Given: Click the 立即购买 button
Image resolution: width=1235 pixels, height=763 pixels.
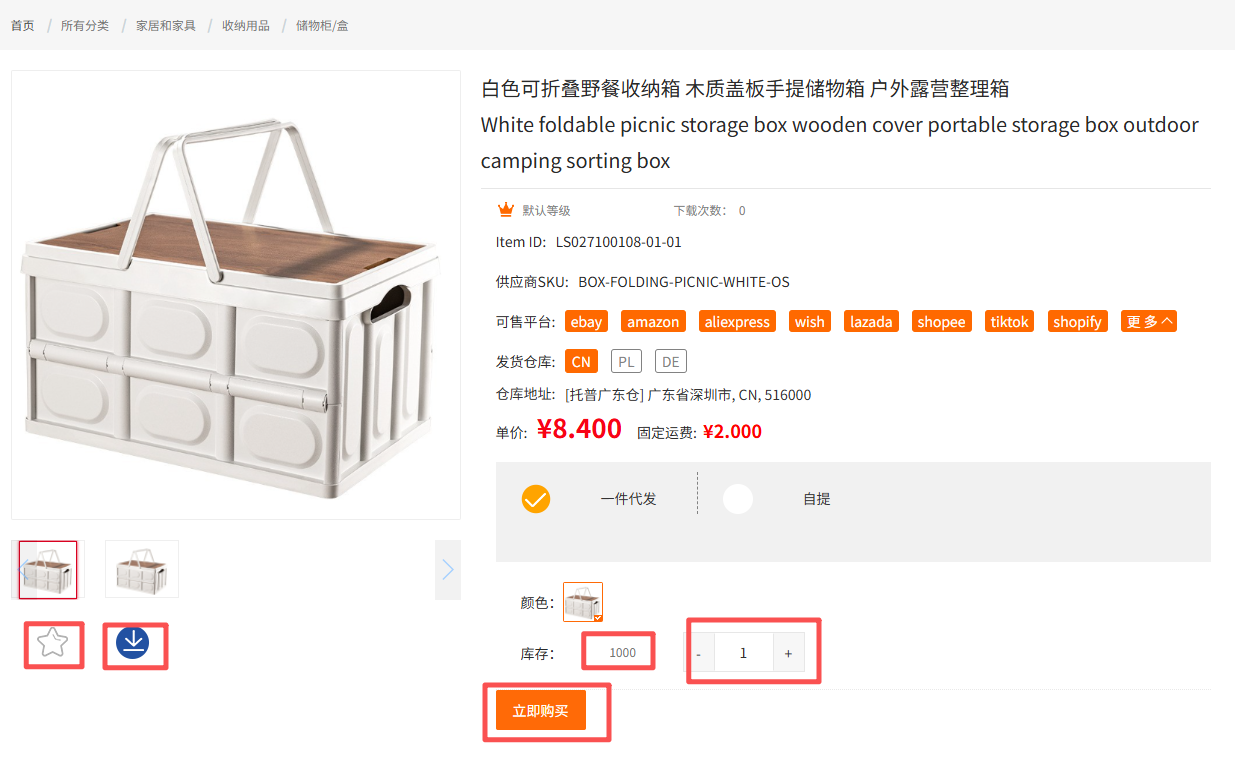Looking at the screenshot, I should coord(541,711).
